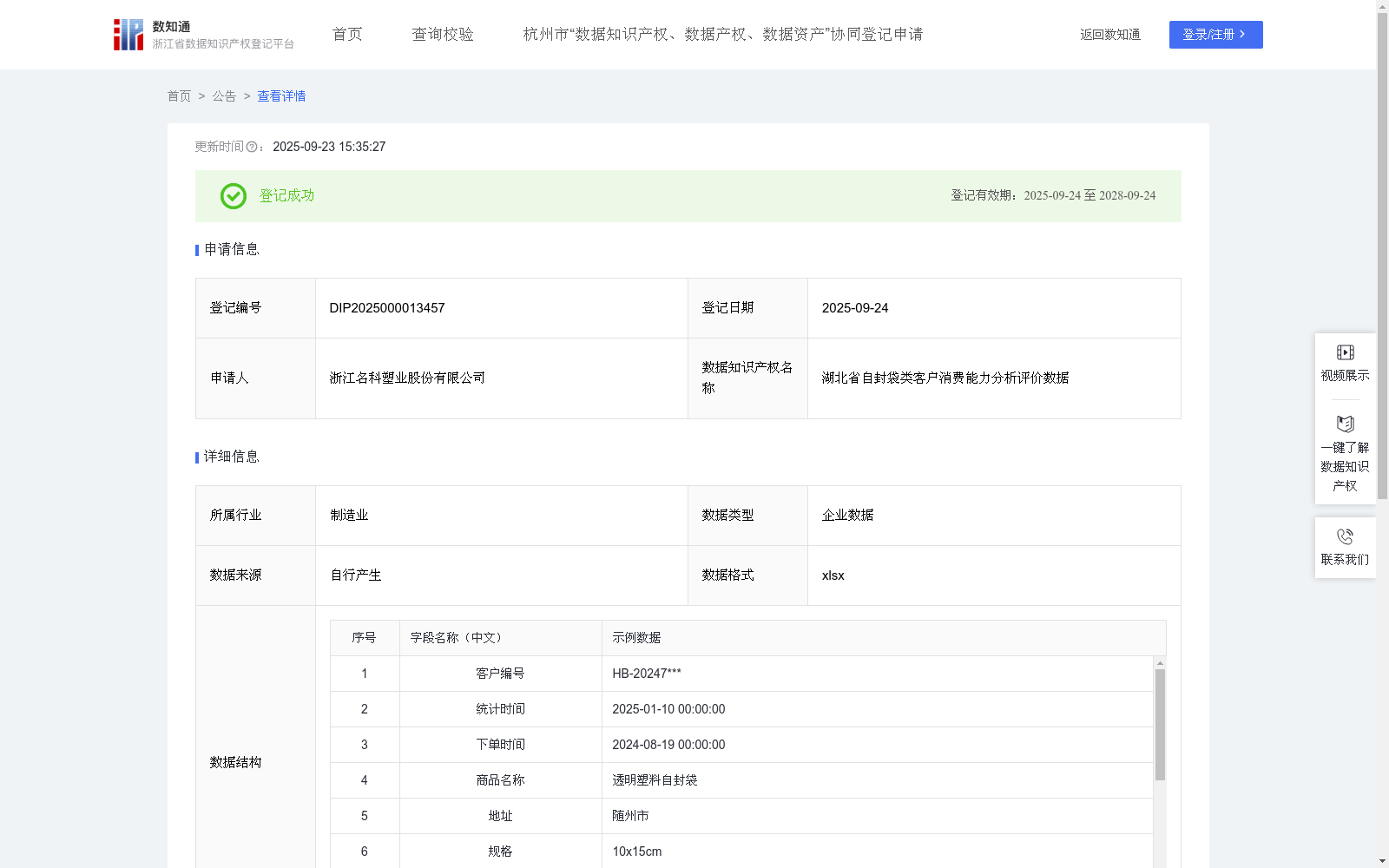Click 查看详情 in the breadcrumb
The width and height of the screenshot is (1389, 868).
tap(280, 95)
